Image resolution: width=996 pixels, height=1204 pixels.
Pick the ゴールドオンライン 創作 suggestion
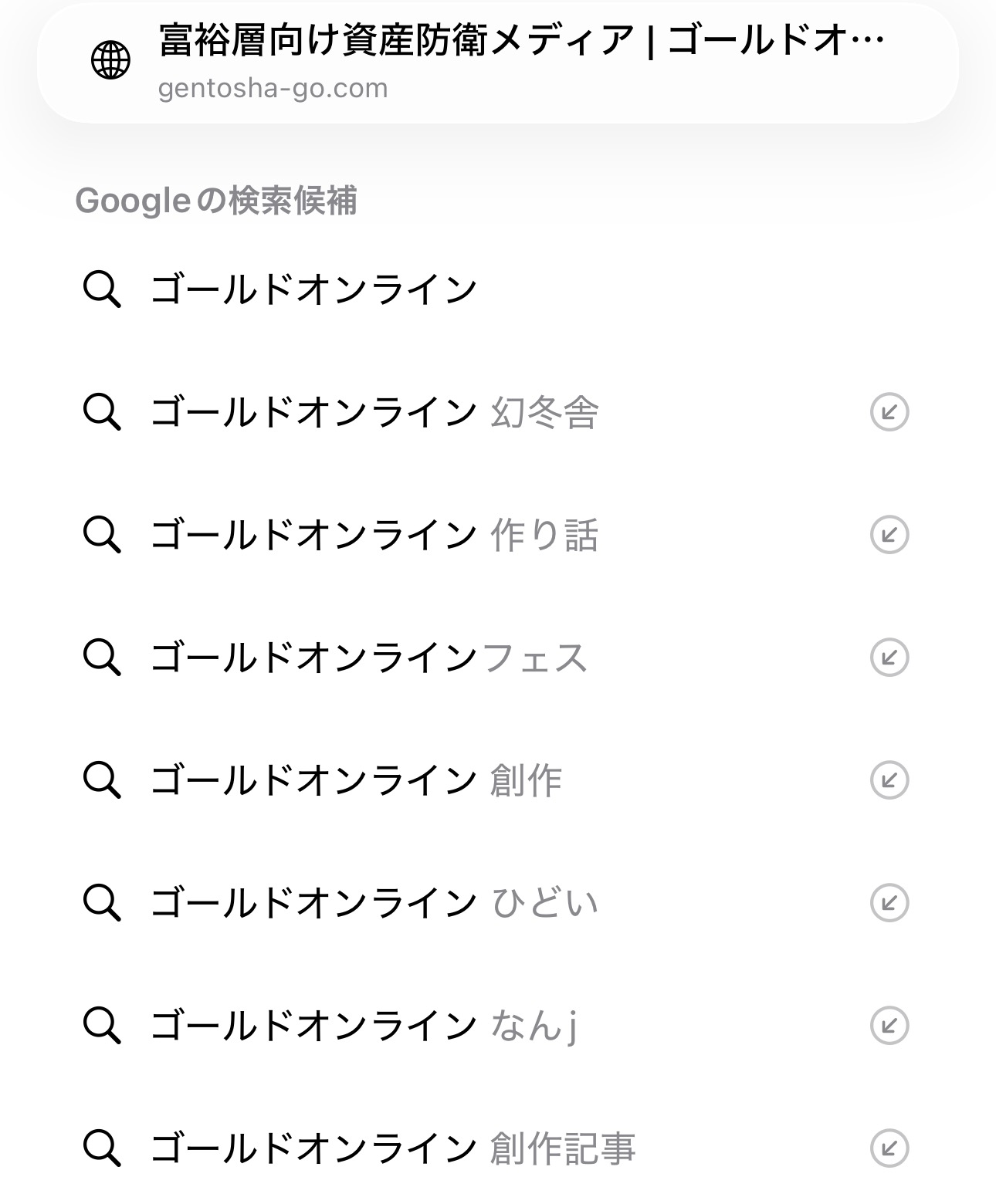(355, 780)
